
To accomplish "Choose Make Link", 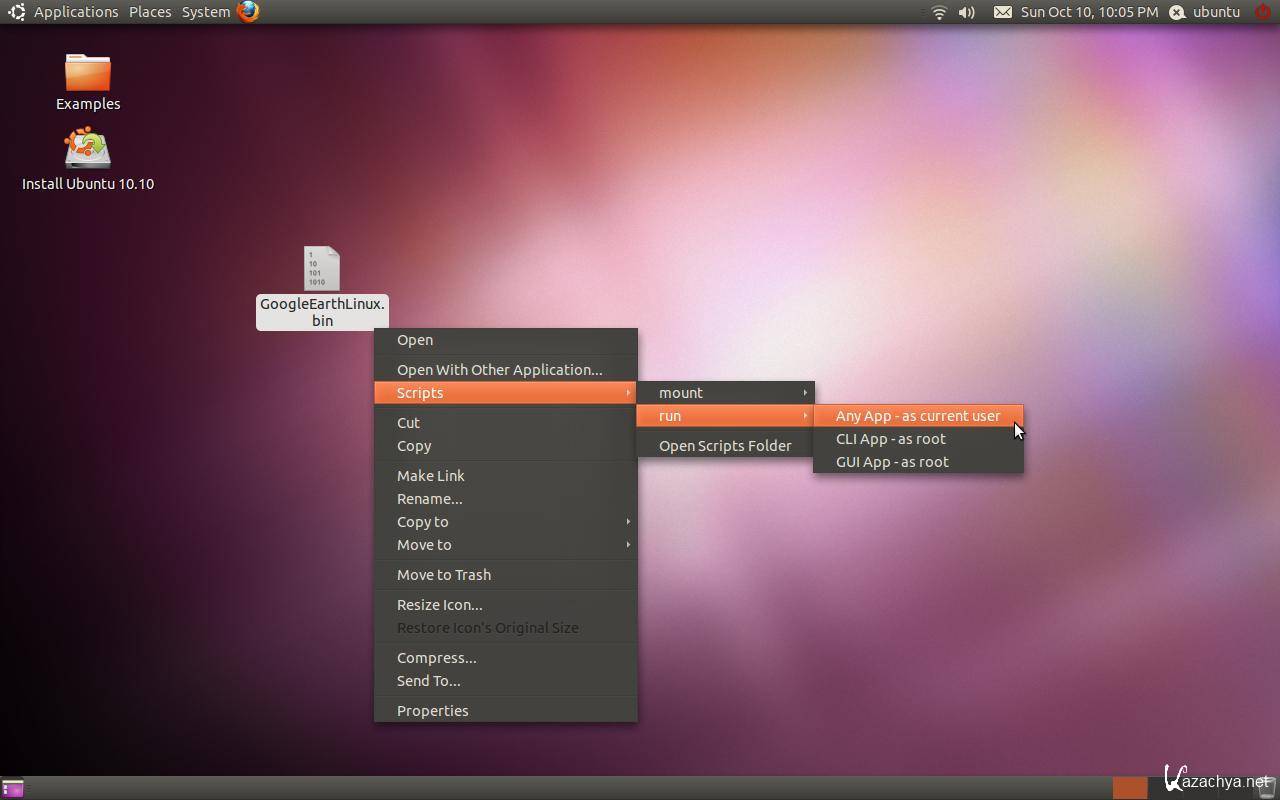I will [506, 476].
